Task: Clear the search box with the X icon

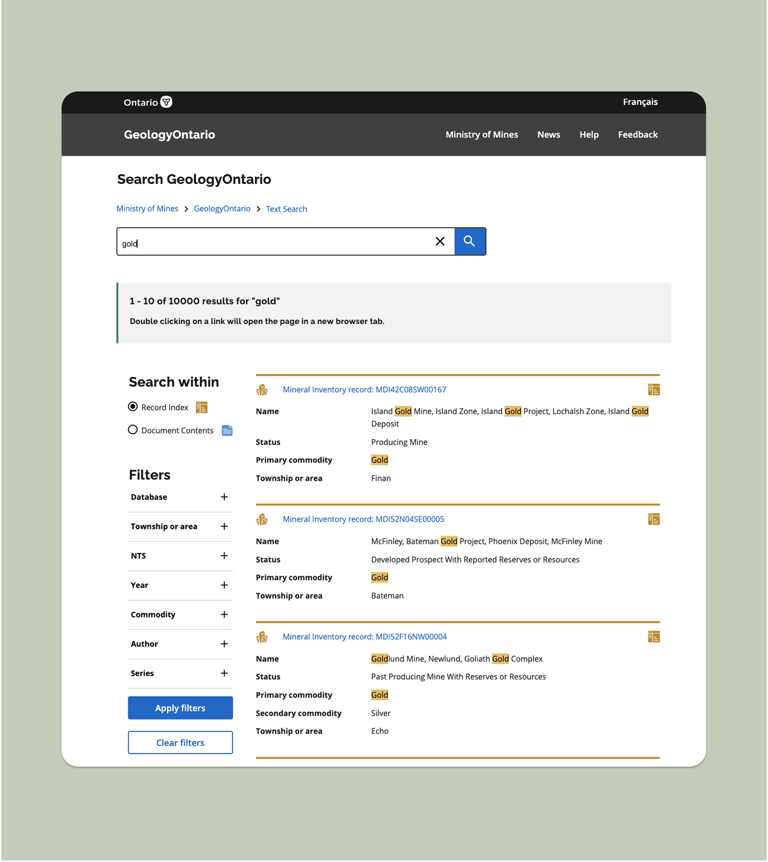Action: tap(440, 241)
